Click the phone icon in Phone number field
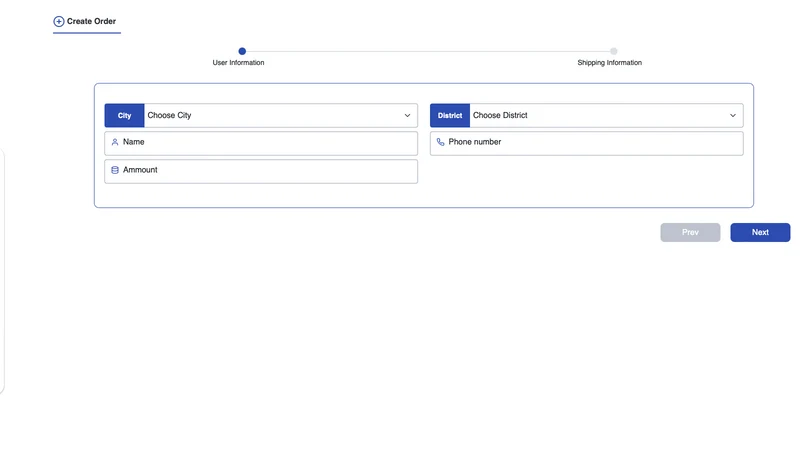This screenshot has width=800, height=450. pos(440,142)
